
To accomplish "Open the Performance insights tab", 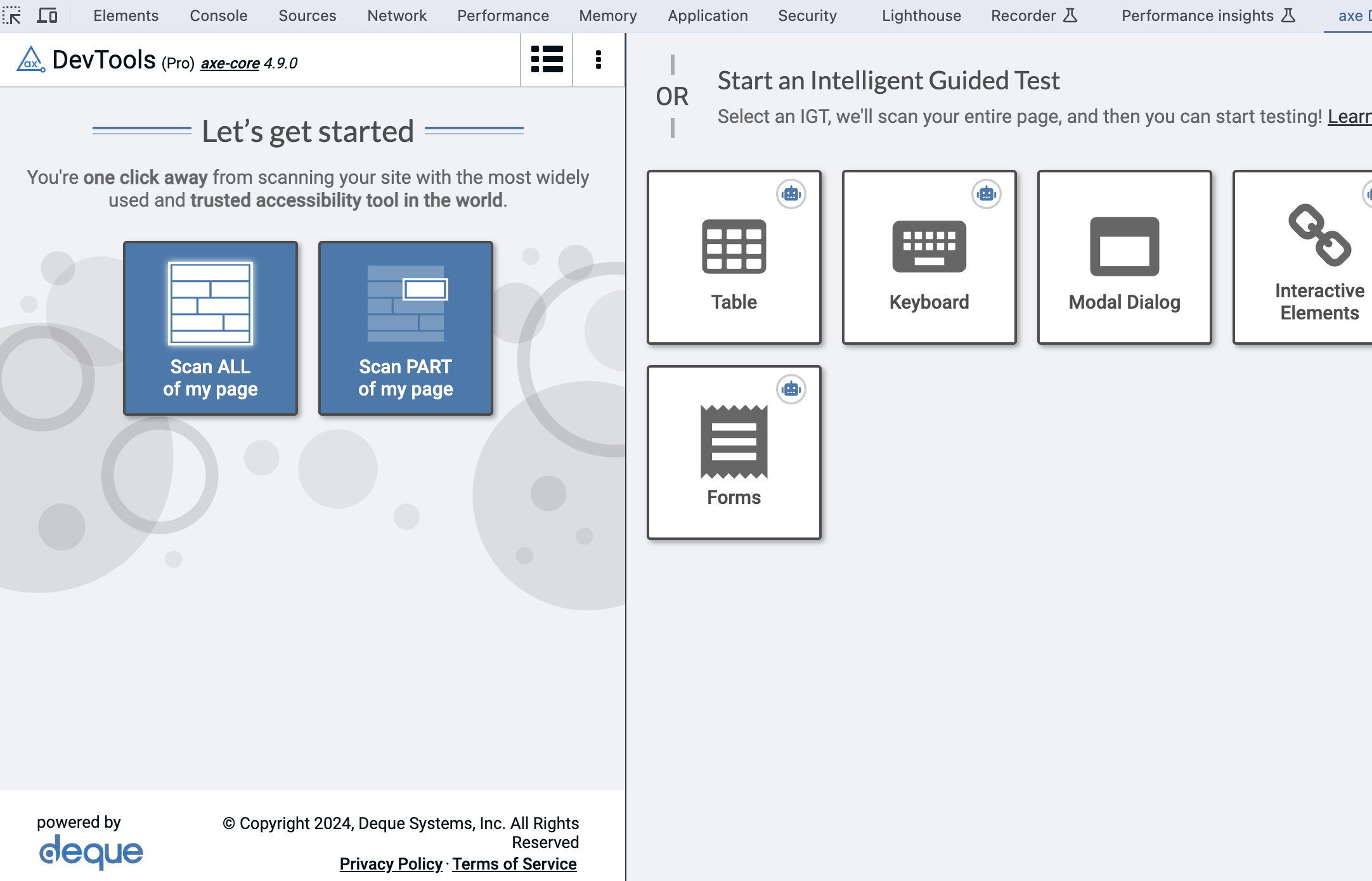I will [x=1208, y=15].
